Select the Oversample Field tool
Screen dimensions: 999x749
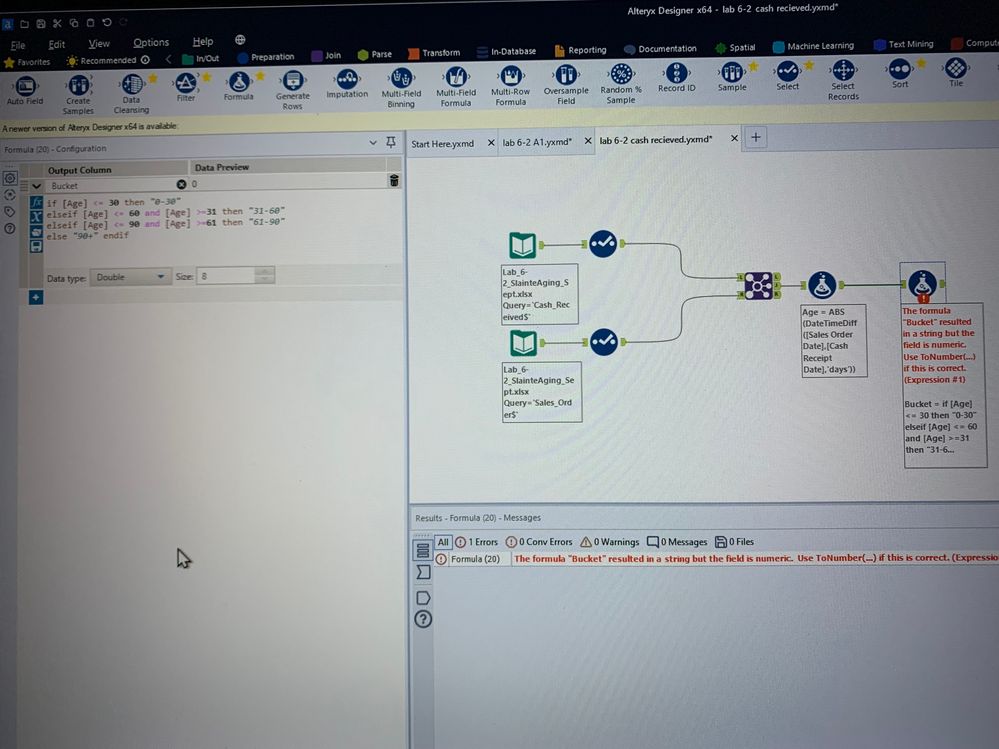point(566,83)
